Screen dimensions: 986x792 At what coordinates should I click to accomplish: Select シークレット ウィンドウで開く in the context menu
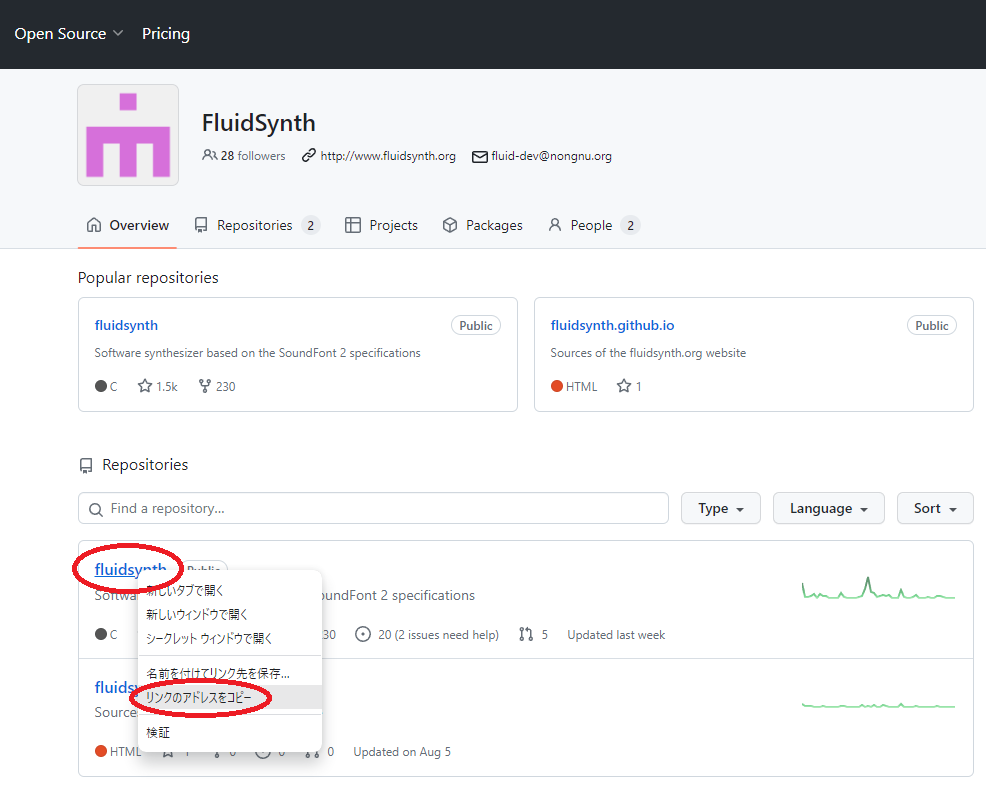click(x=230, y=639)
